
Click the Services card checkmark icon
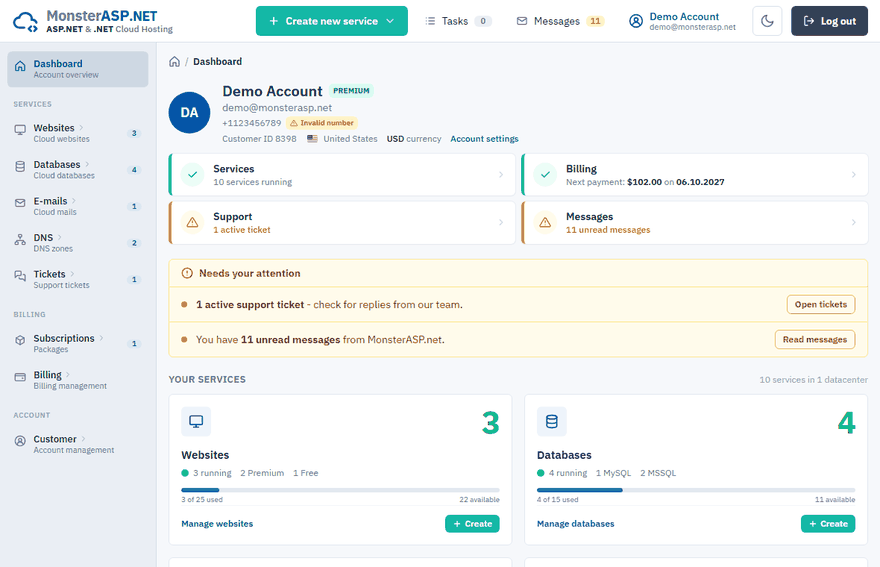pyautogui.click(x=192, y=175)
